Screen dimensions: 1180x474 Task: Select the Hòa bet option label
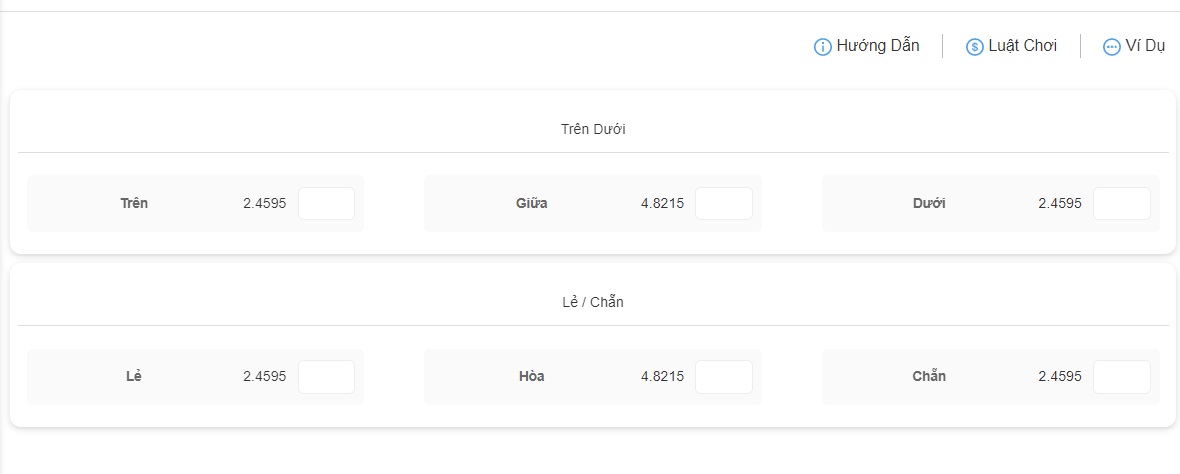pos(532,376)
